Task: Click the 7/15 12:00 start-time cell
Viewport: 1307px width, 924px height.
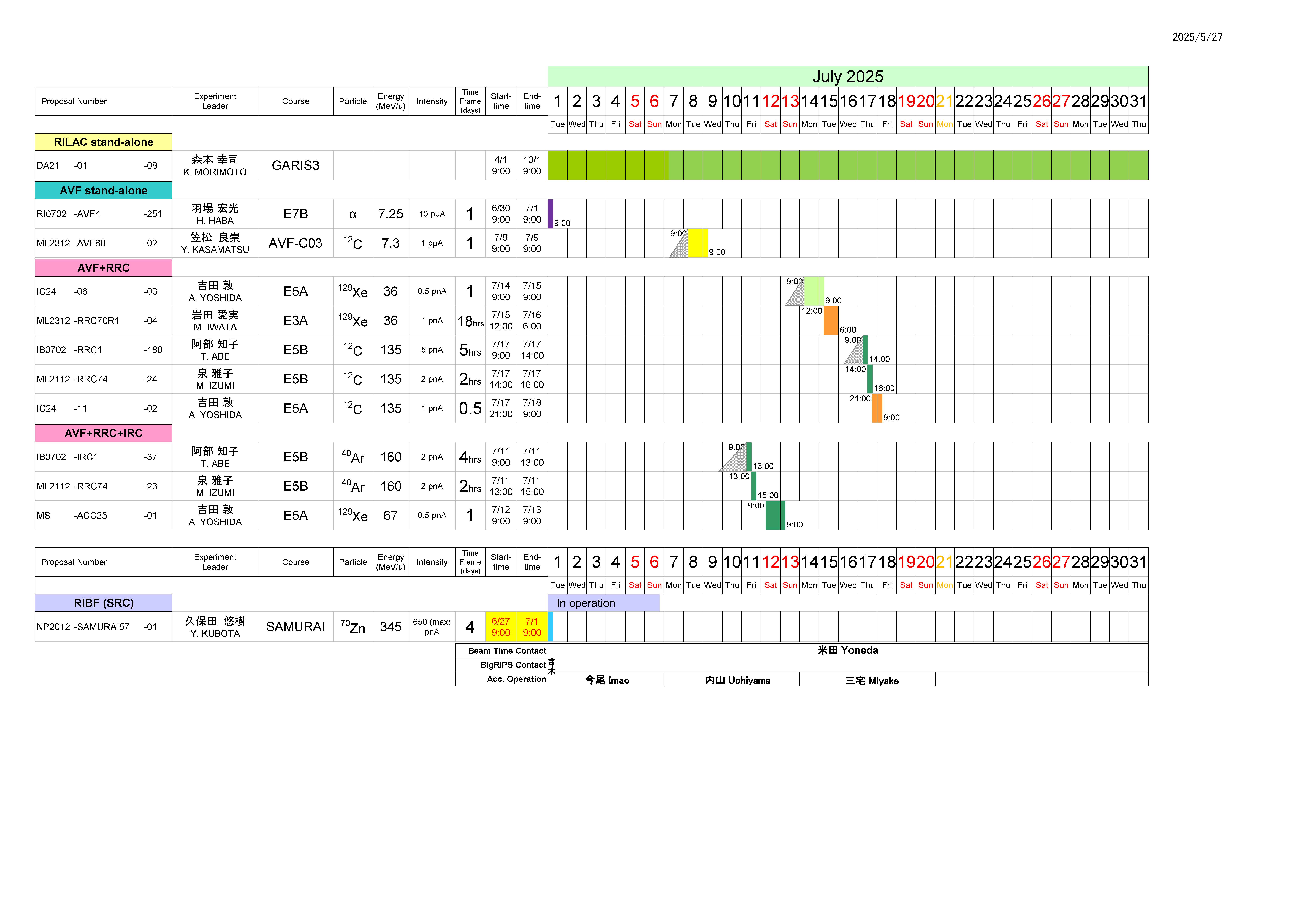Action: [501, 321]
